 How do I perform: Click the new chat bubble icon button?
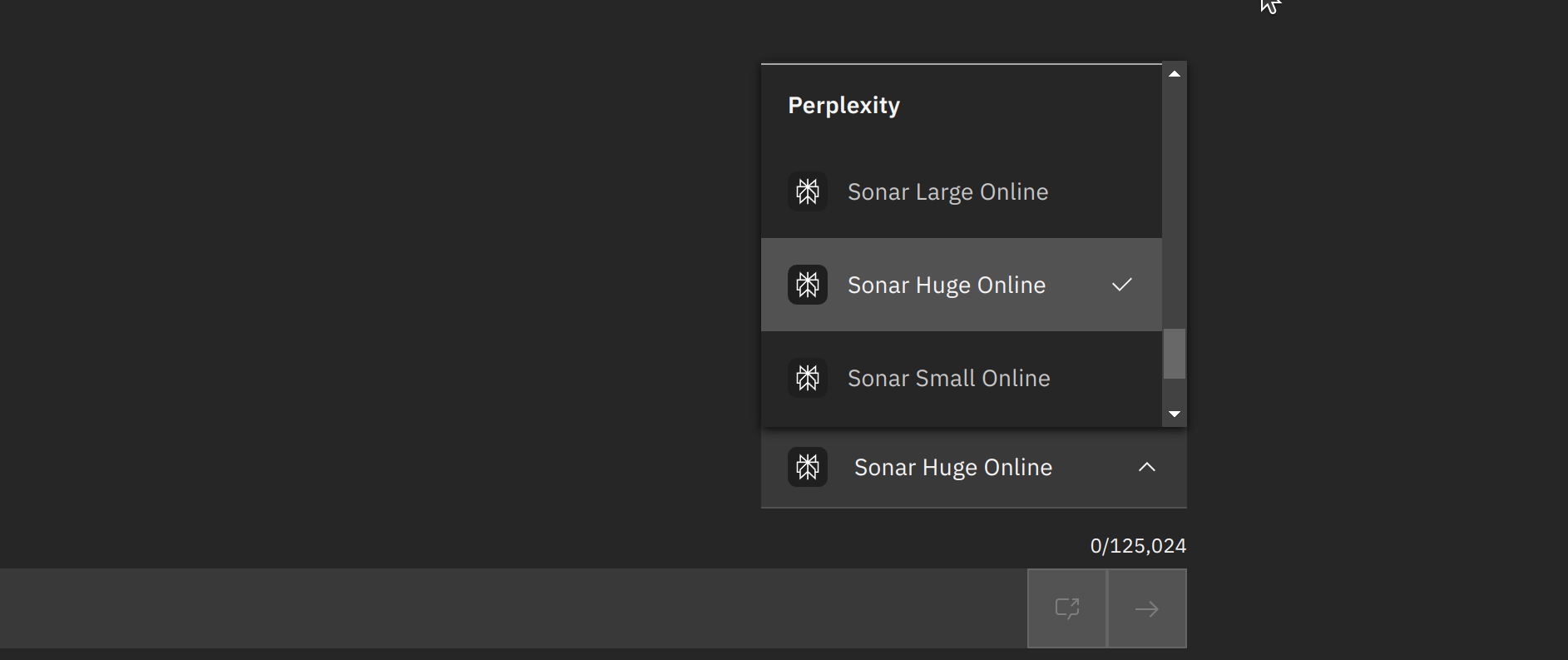click(1067, 608)
